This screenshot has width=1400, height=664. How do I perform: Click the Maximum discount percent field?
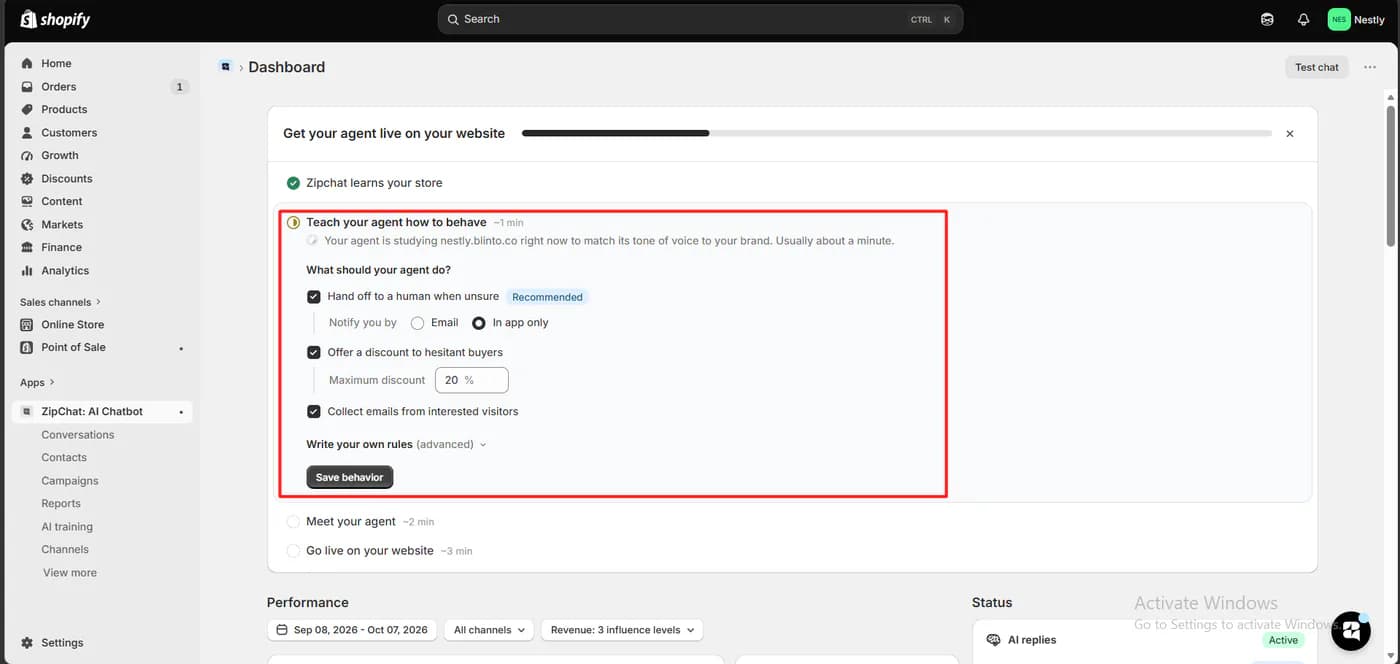(x=472, y=380)
